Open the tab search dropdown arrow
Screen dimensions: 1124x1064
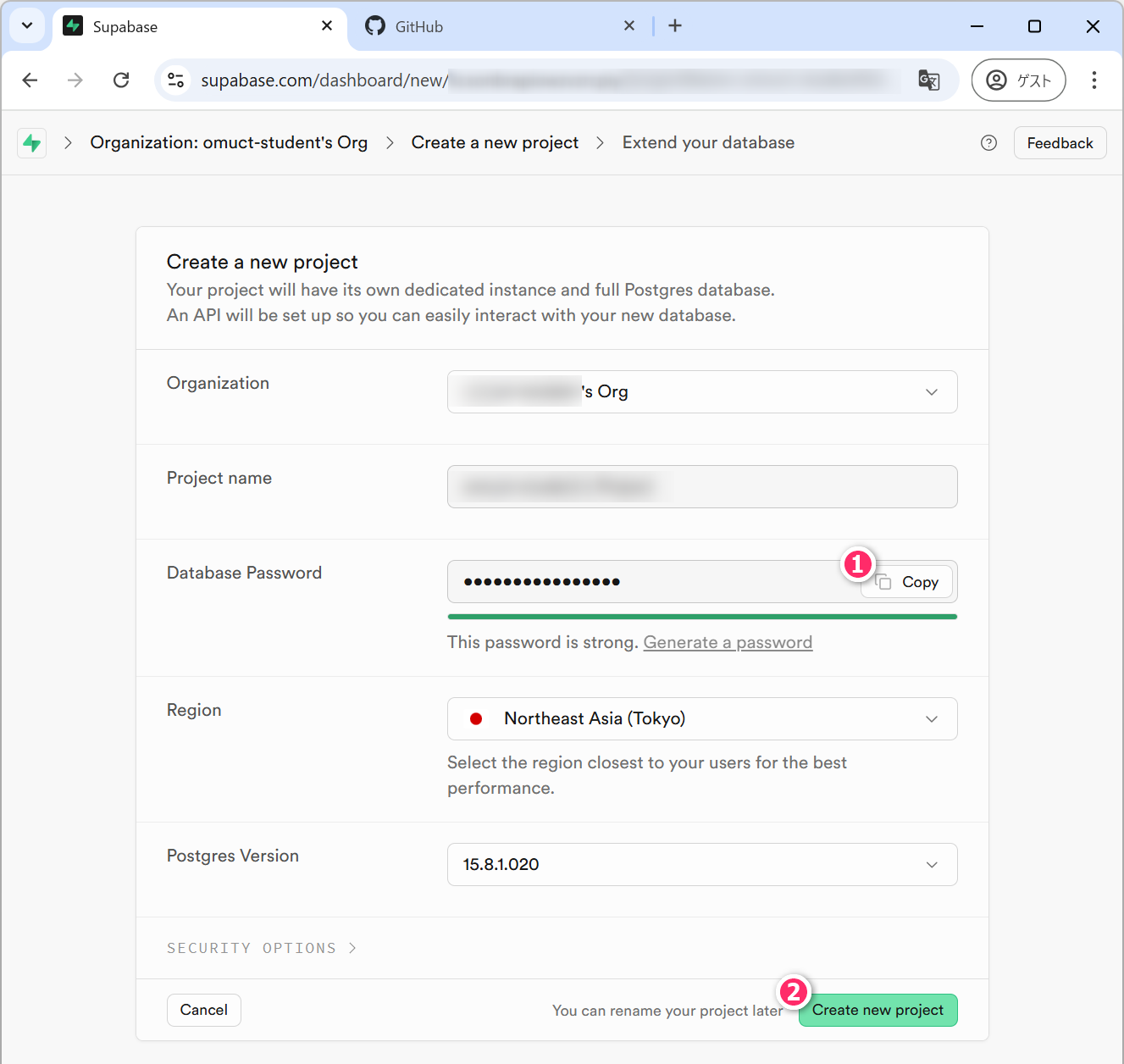(27, 26)
